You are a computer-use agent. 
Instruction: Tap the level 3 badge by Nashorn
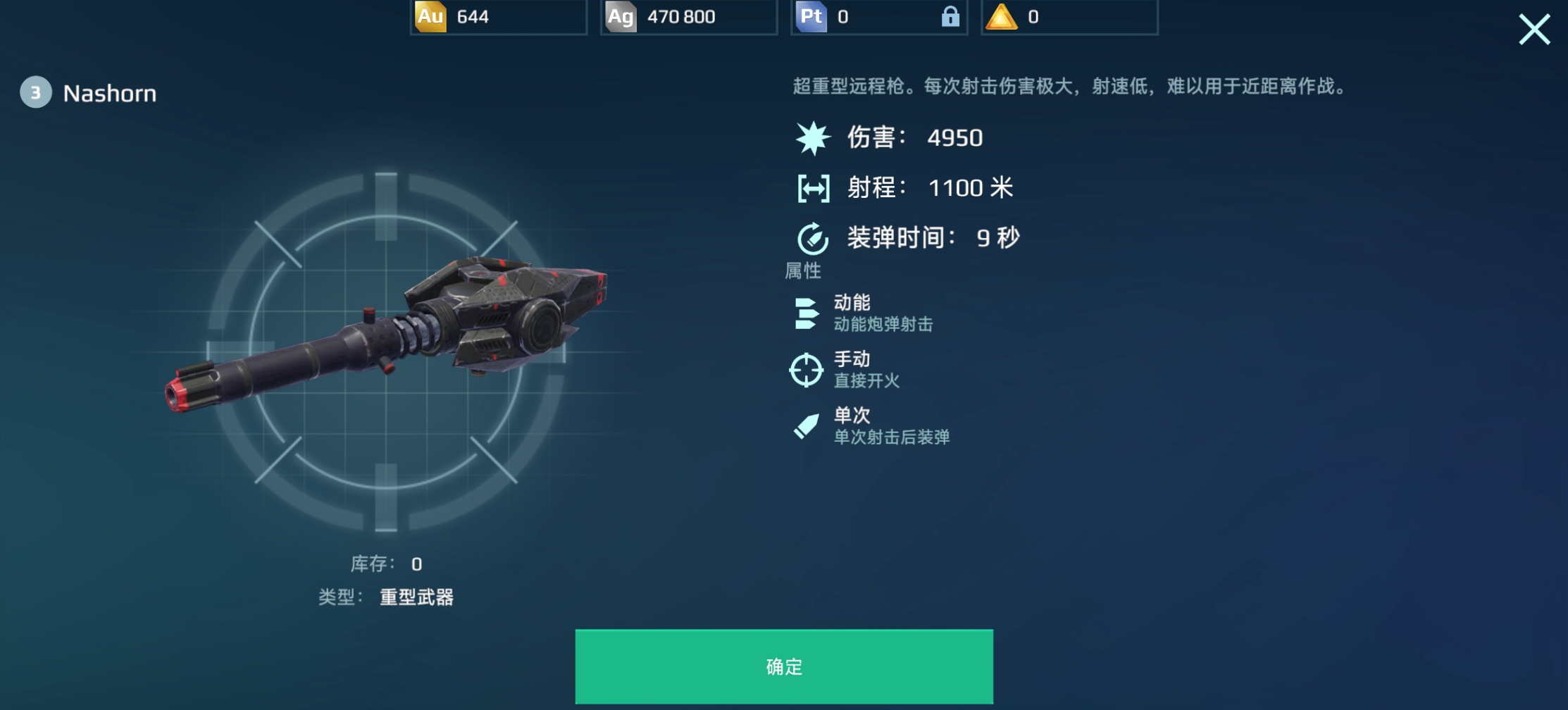click(x=36, y=92)
